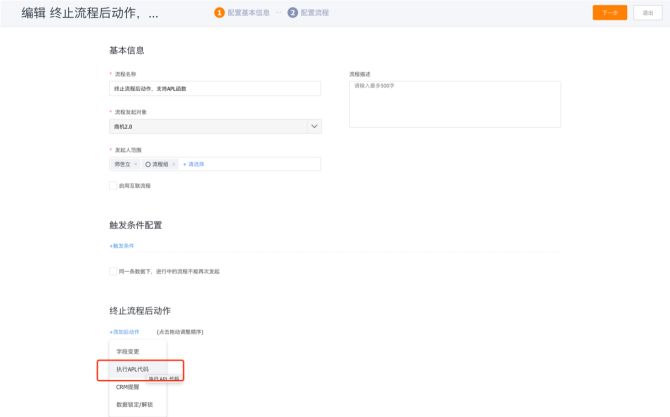Image resolution: width=670 pixels, height=417 pixels.
Task: Click the 退出 button
Action: 647,13
